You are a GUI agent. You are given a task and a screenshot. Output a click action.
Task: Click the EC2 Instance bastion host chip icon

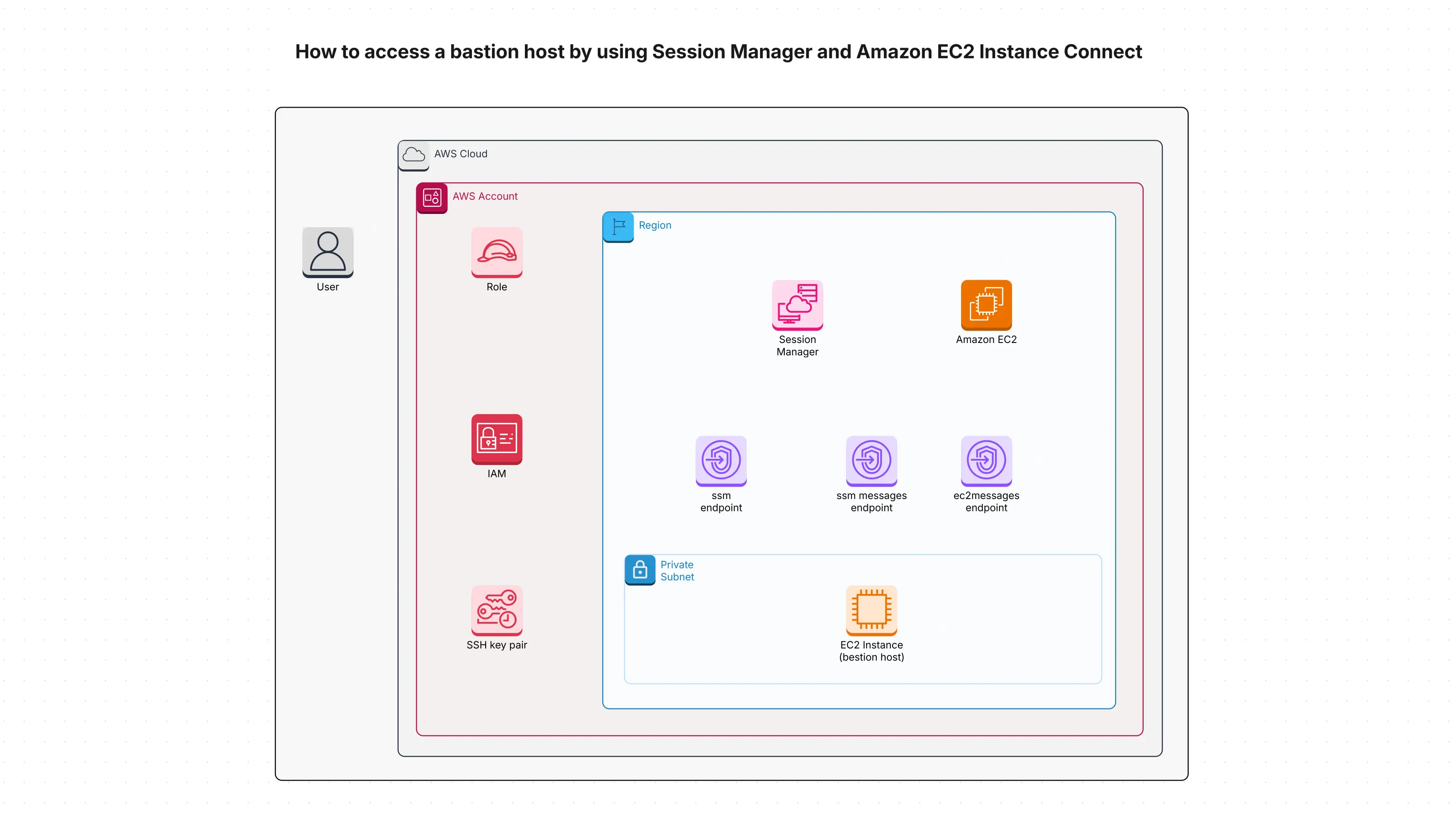(x=871, y=610)
